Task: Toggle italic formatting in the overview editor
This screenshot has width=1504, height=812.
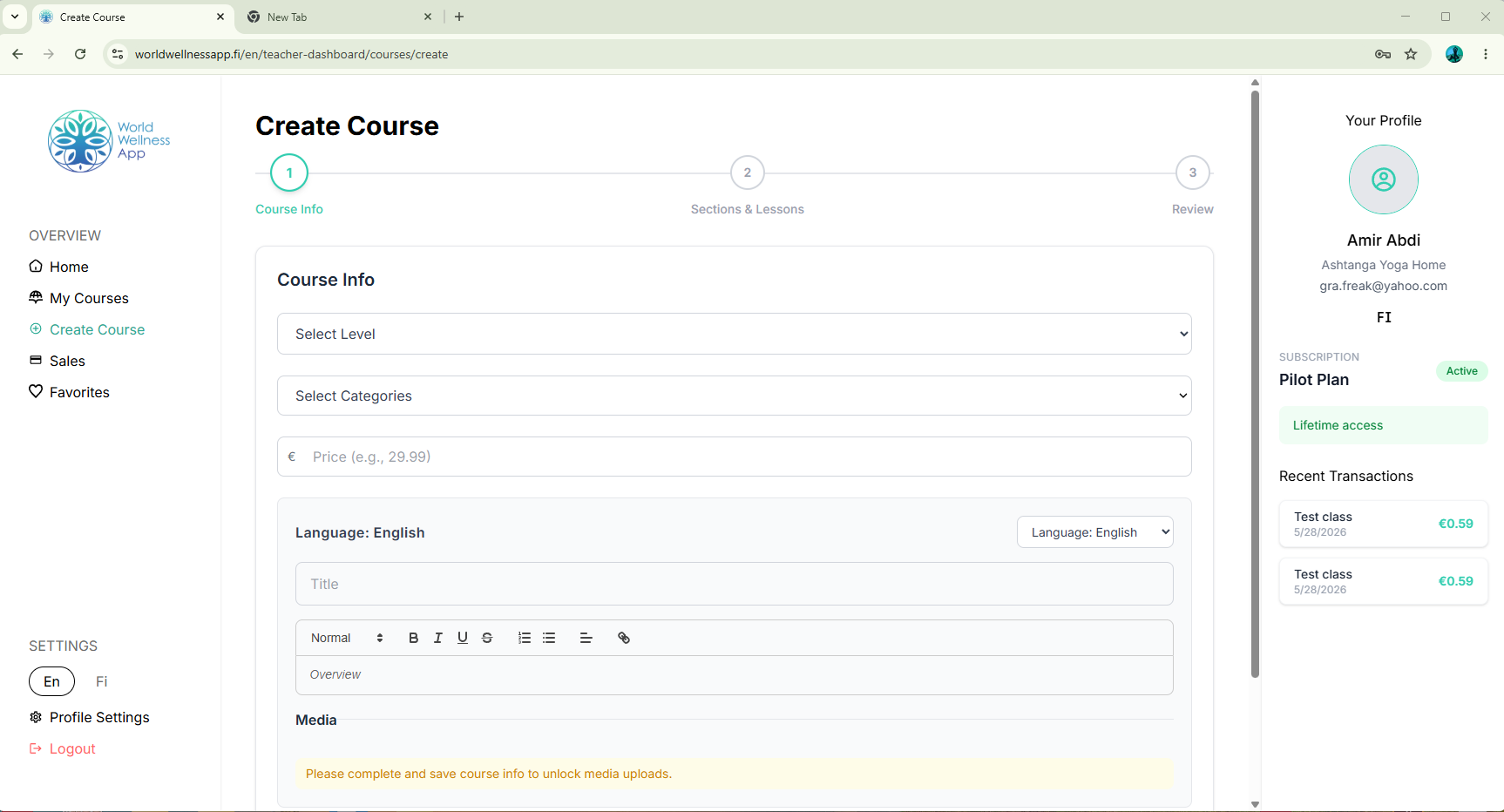Action: 437,638
